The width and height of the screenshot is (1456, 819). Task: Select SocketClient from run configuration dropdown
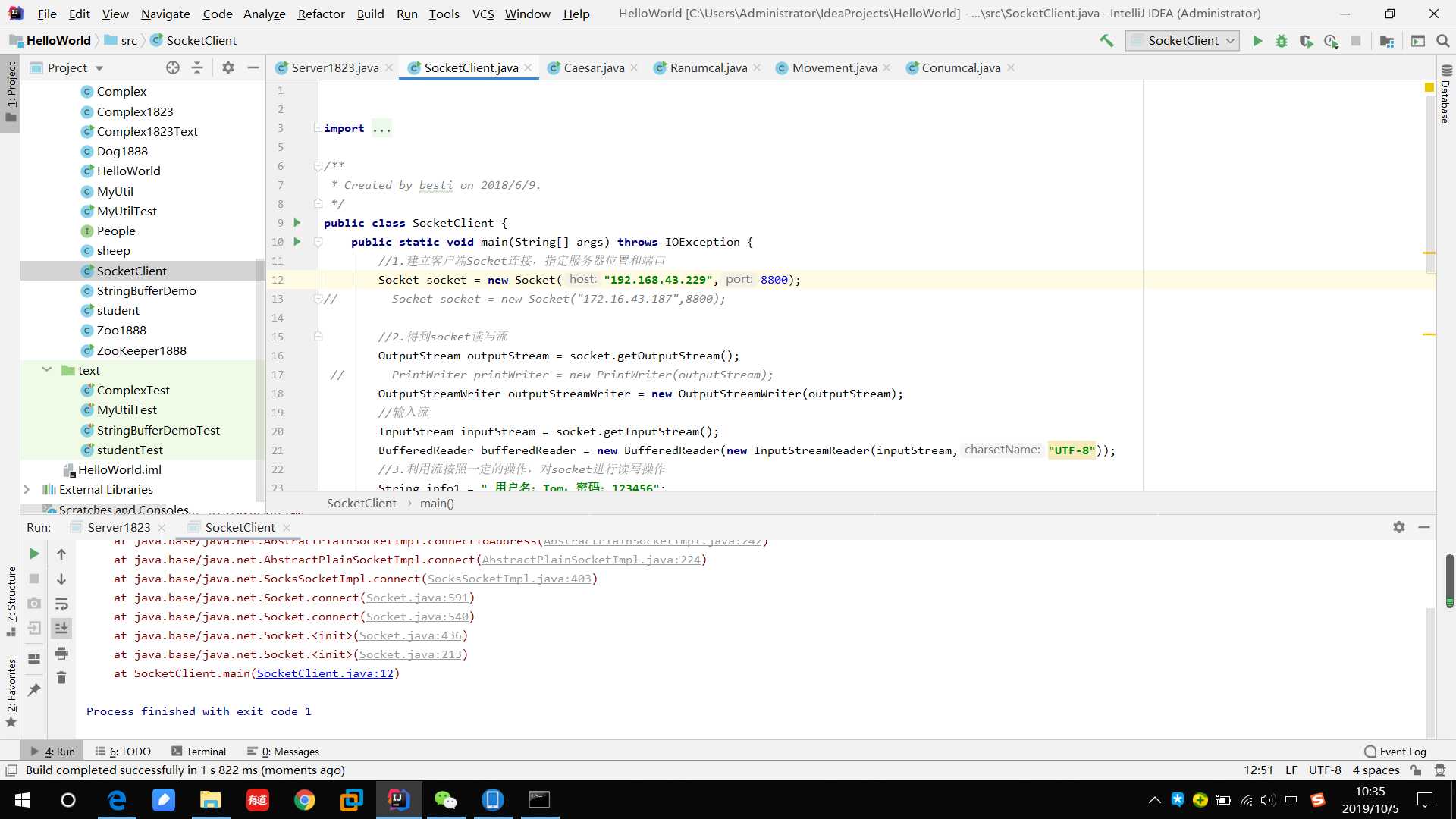pos(1182,40)
